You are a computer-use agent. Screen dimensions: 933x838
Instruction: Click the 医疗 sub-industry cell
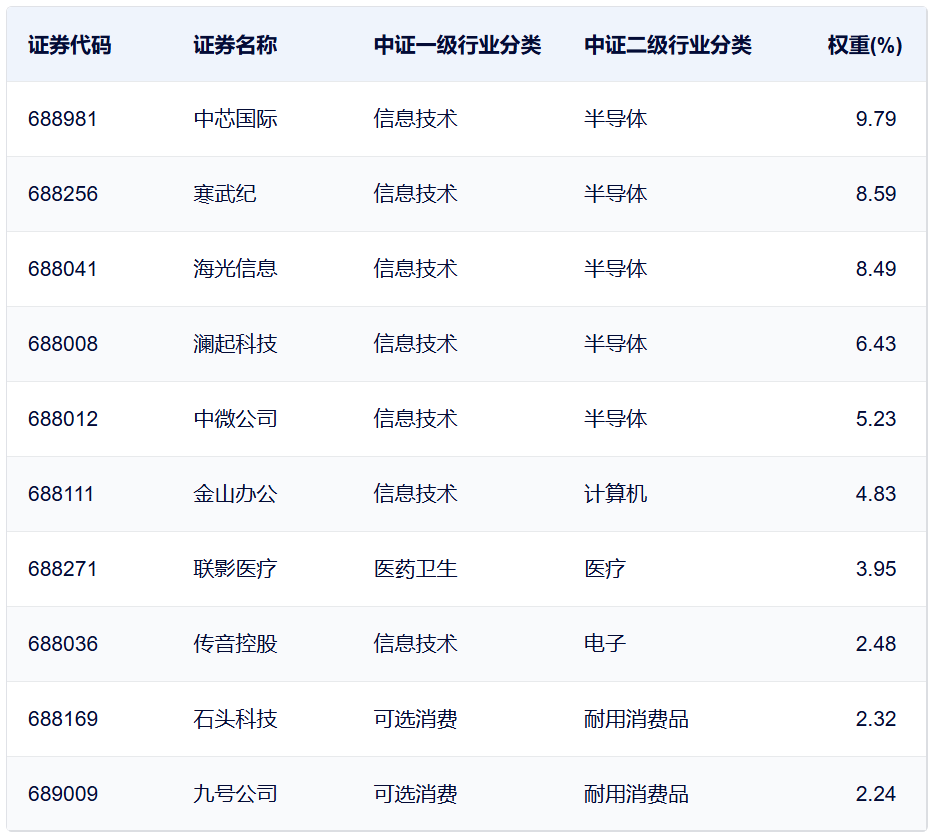point(605,569)
